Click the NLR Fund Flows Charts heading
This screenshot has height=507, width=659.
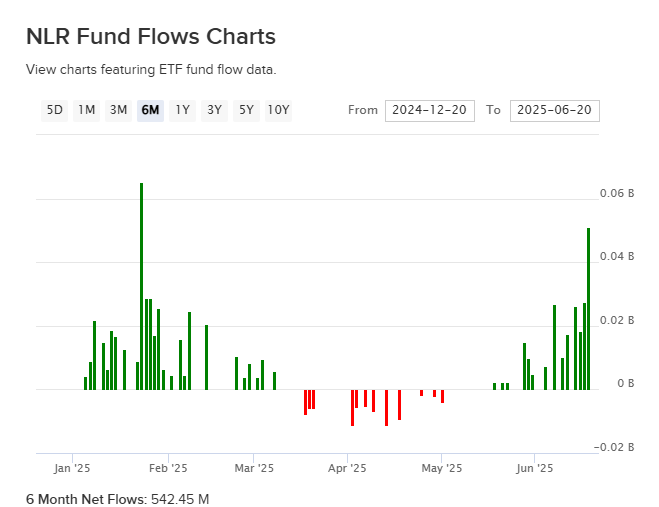(x=150, y=37)
